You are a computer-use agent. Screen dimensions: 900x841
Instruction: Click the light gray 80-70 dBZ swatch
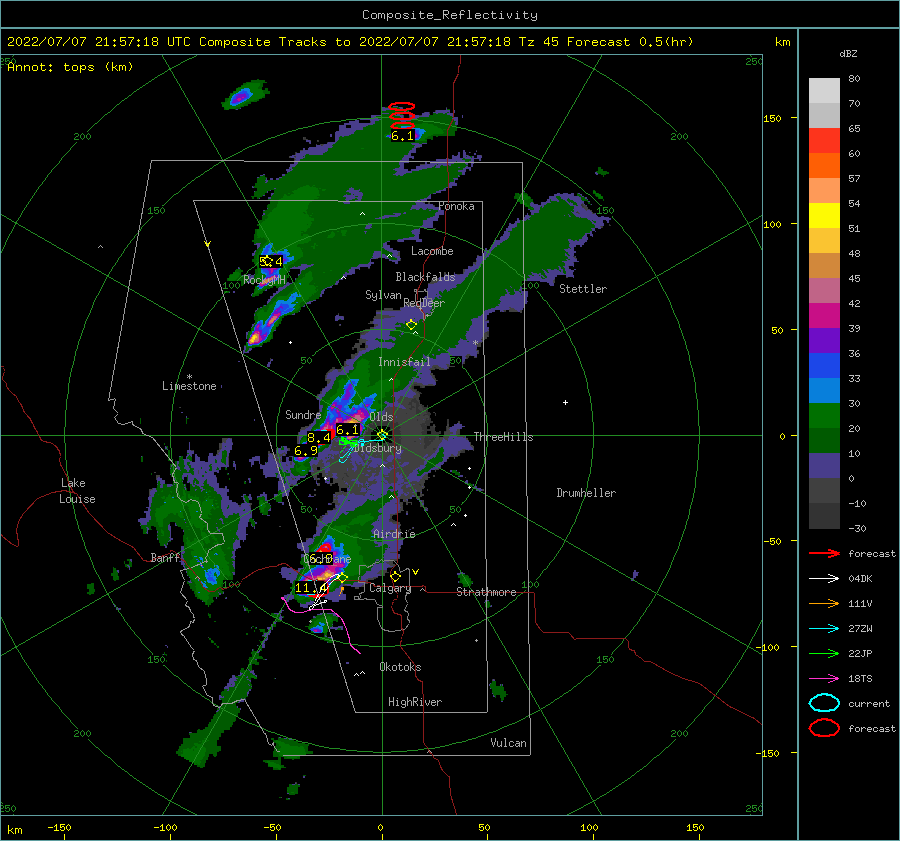click(x=824, y=91)
